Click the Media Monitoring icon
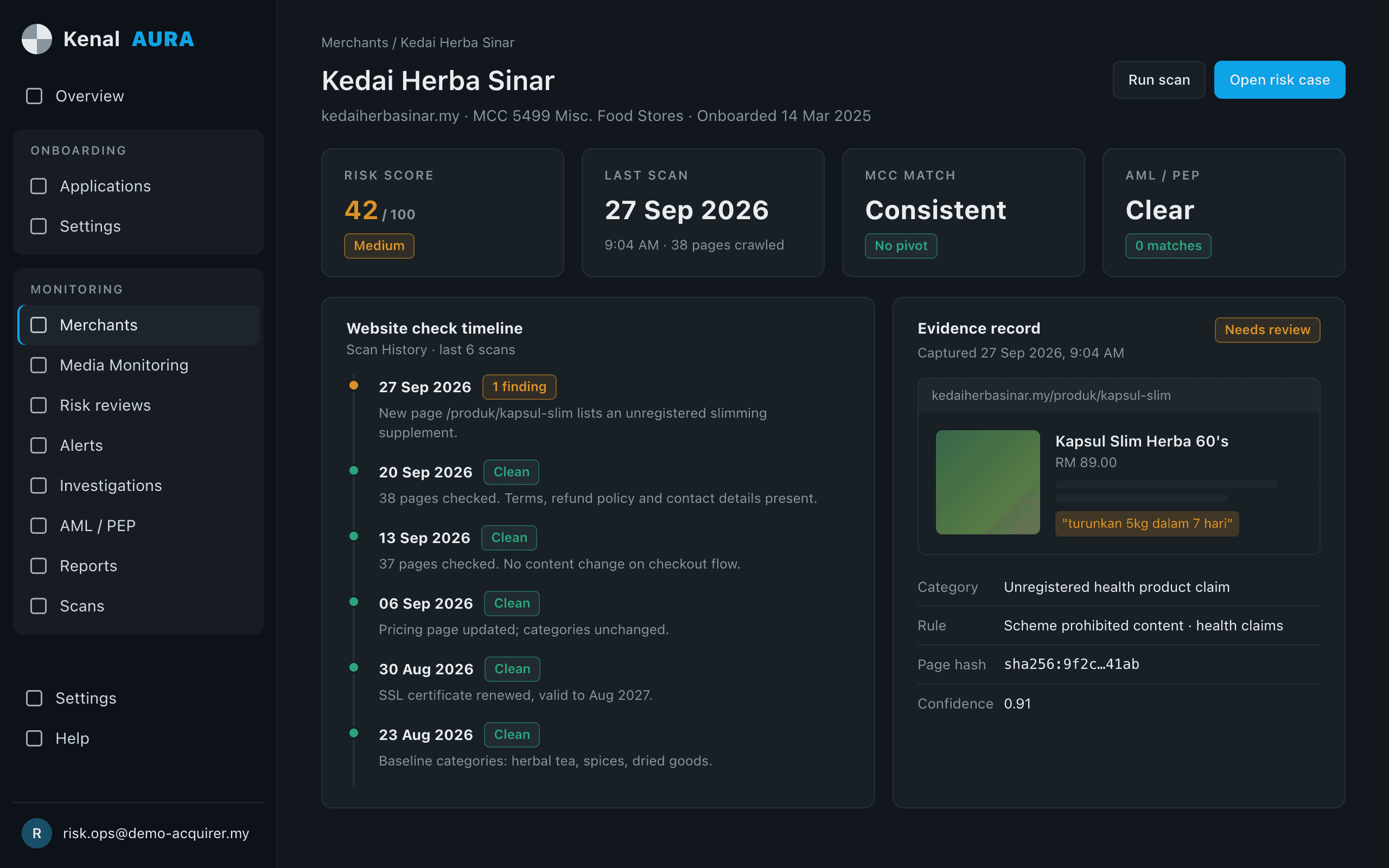This screenshot has height=868, width=1389. pos(39,365)
